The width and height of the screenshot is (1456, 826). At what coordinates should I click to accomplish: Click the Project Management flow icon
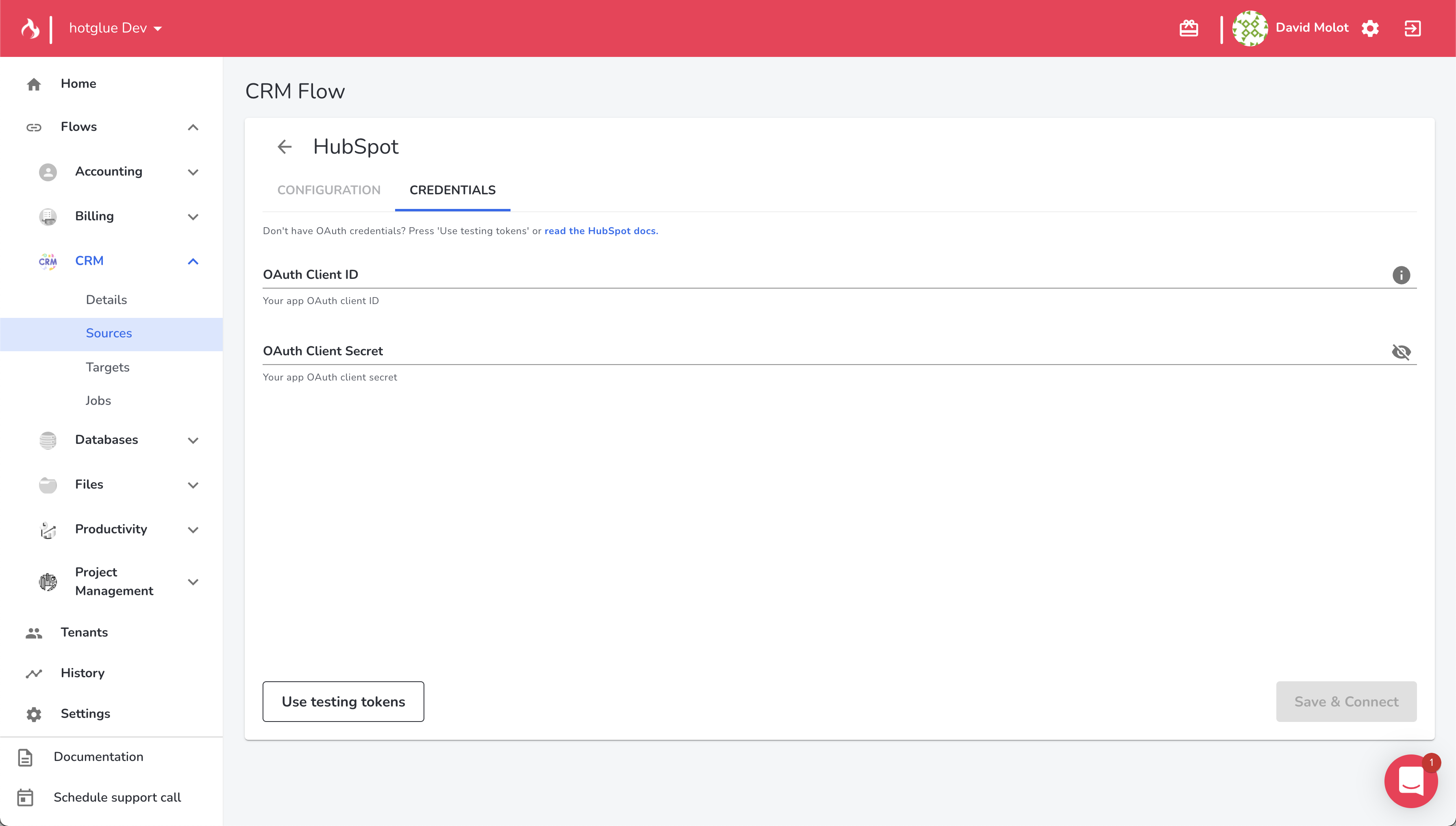(48, 582)
